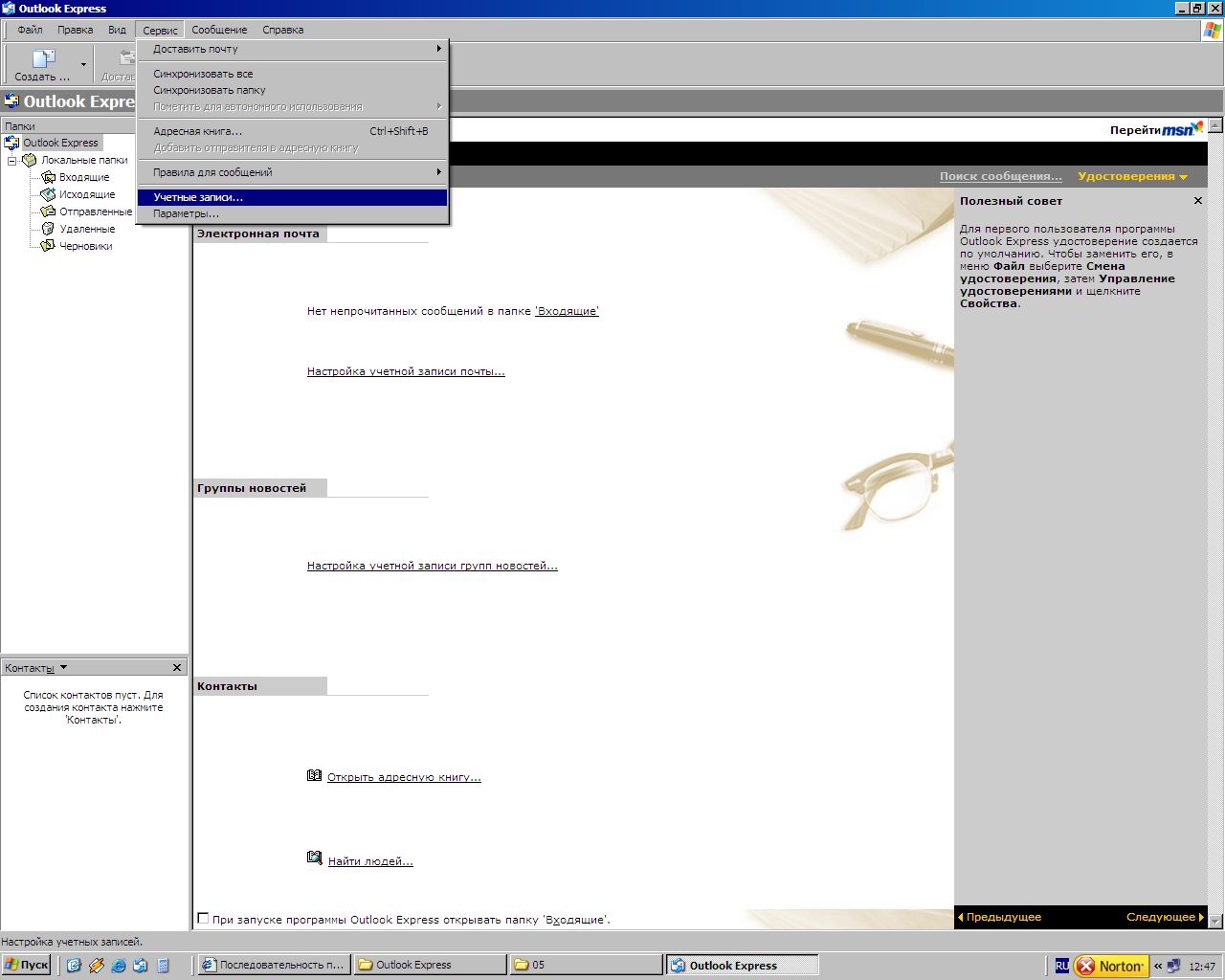Image resolution: width=1225 pixels, height=980 pixels.
Task: Open the Поиск сообщения... link
Action: coord(1000,176)
